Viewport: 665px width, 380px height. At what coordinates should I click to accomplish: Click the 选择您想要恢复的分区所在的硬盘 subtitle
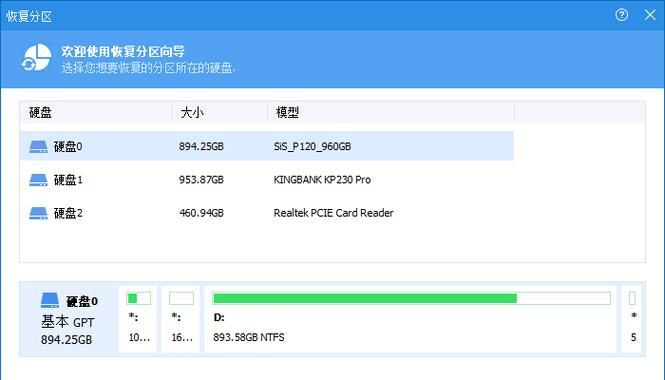[148, 68]
